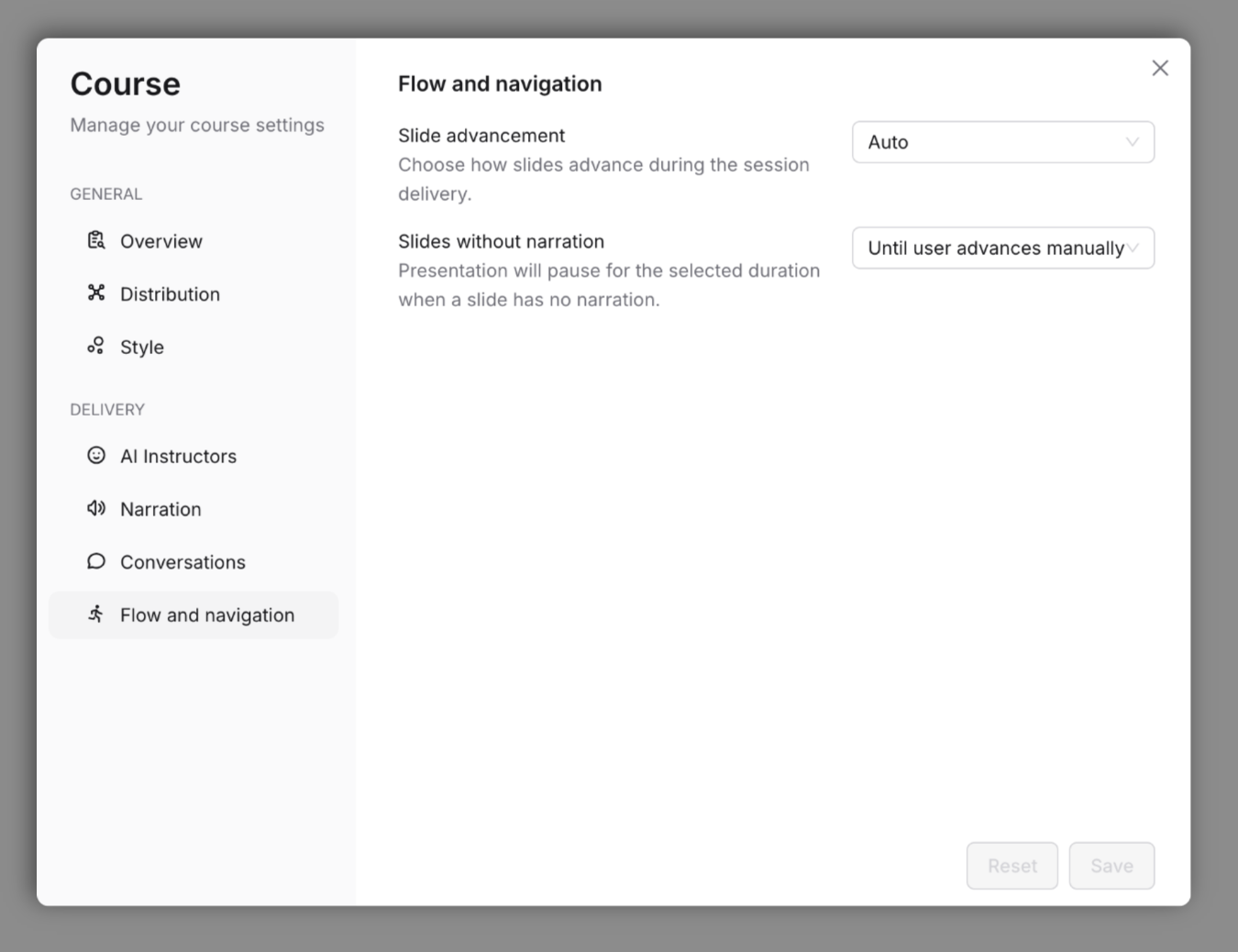Switch to the Overview settings section
Viewport: 1238px width, 952px height.
(160, 240)
